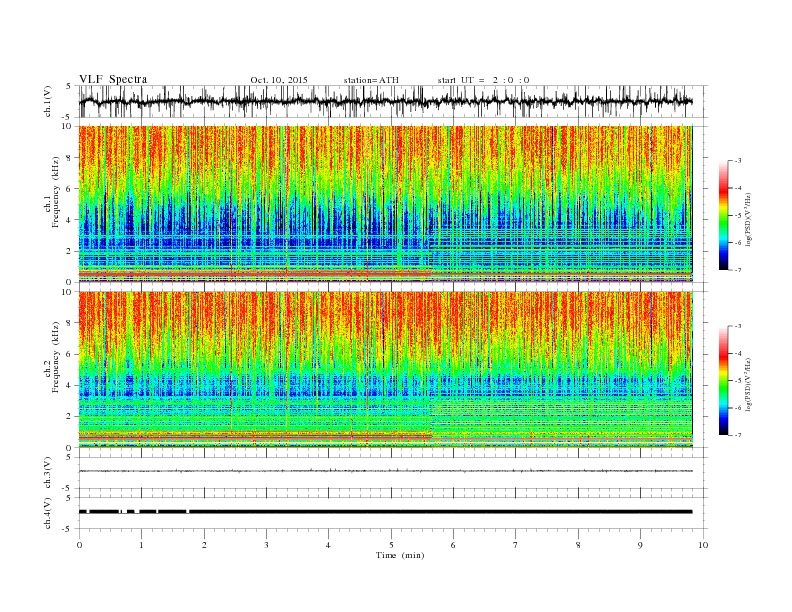Viewport: 792px width, 612px height.
Task: Click the ch.3 voltage trace line
Action: [x=385, y=471]
